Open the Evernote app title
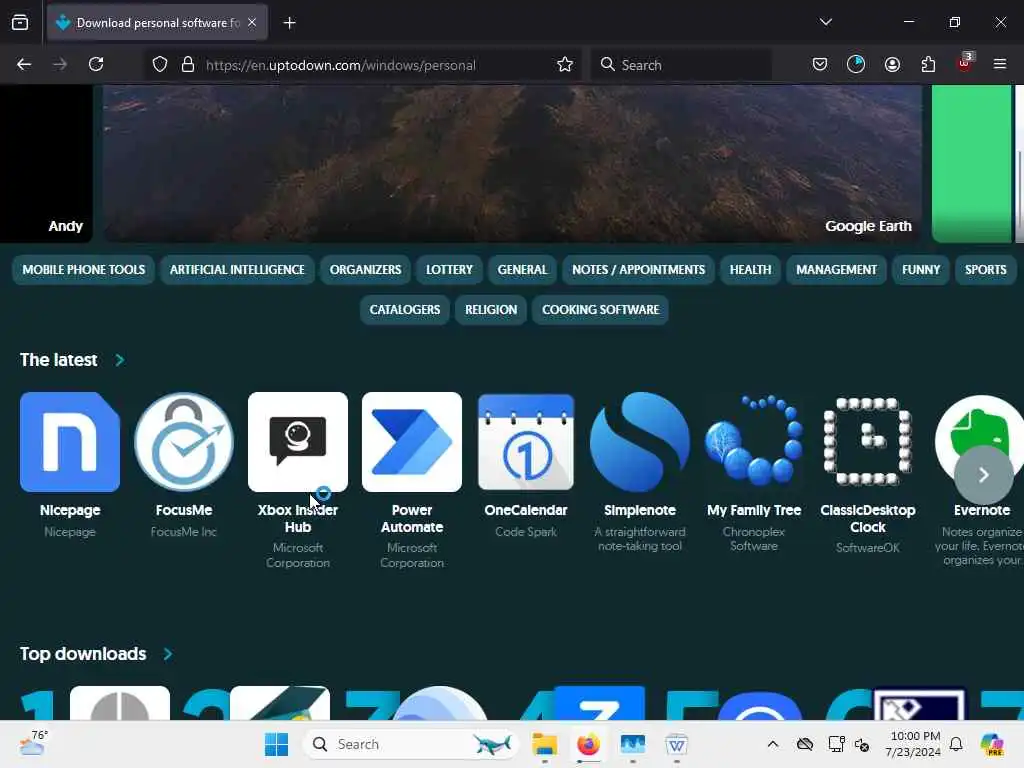The image size is (1024, 768). tap(982, 510)
